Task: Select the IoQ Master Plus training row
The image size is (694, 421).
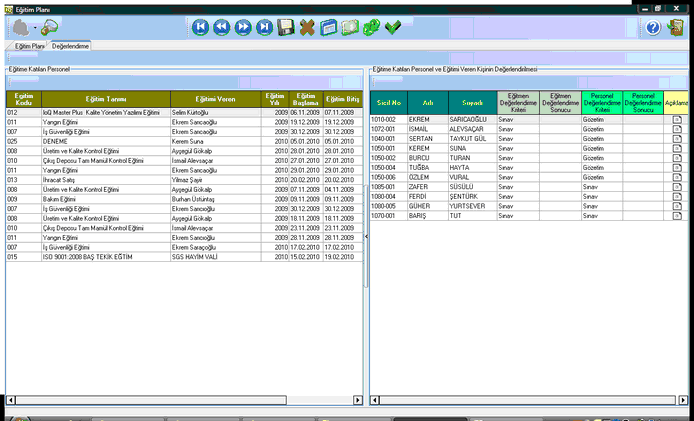Action: coord(184,112)
